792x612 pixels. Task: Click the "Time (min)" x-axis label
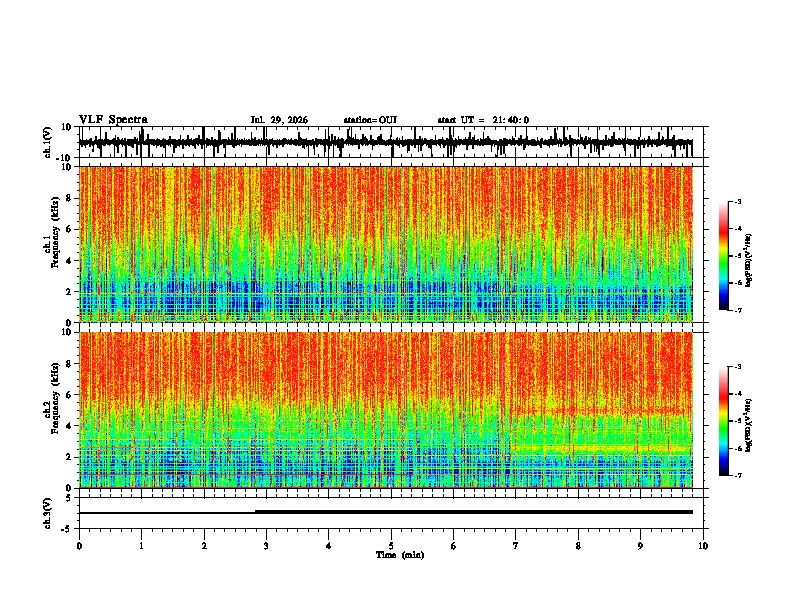coord(400,555)
